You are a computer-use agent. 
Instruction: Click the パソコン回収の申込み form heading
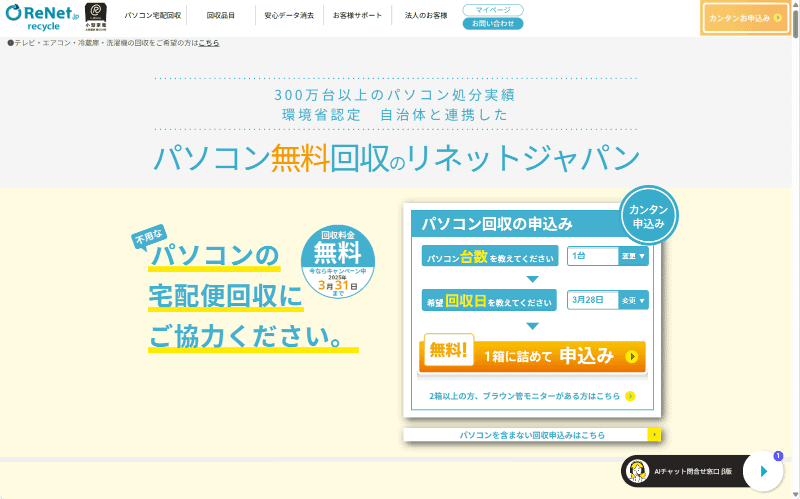(x=497, y=223)
